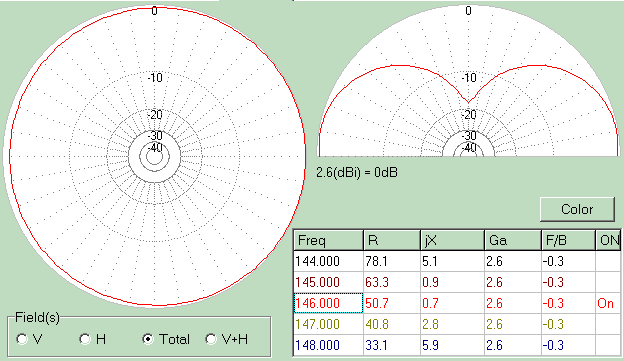This screenshot has width=624, height=361.
Task: Click the ON cell in 144.000 row
Action: click(x=608, y=261)
